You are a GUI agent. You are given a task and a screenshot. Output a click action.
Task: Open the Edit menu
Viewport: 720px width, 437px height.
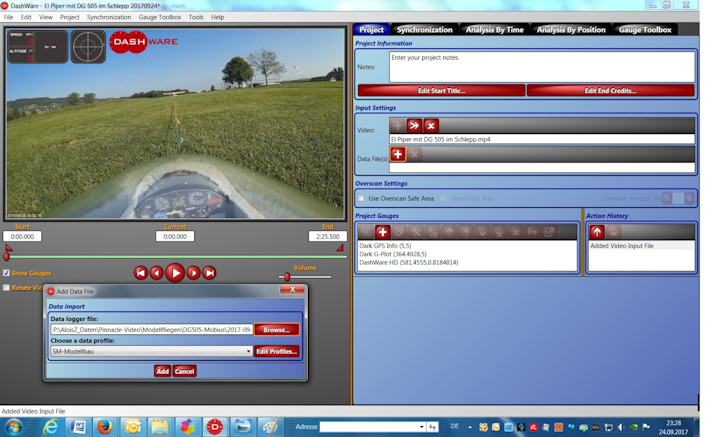pos(26,17)
